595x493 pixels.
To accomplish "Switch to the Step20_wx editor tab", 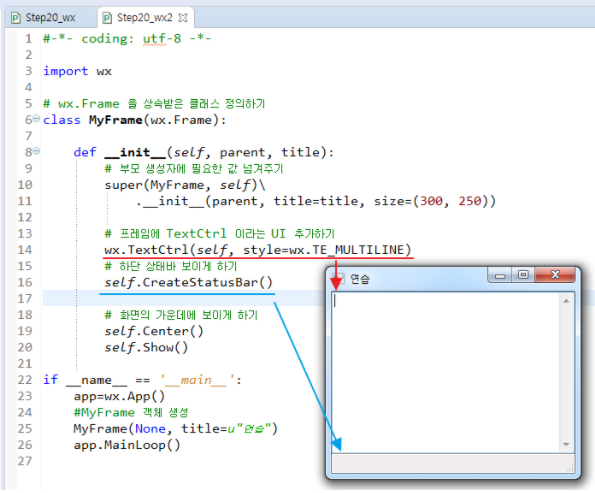I will (51, 17).
